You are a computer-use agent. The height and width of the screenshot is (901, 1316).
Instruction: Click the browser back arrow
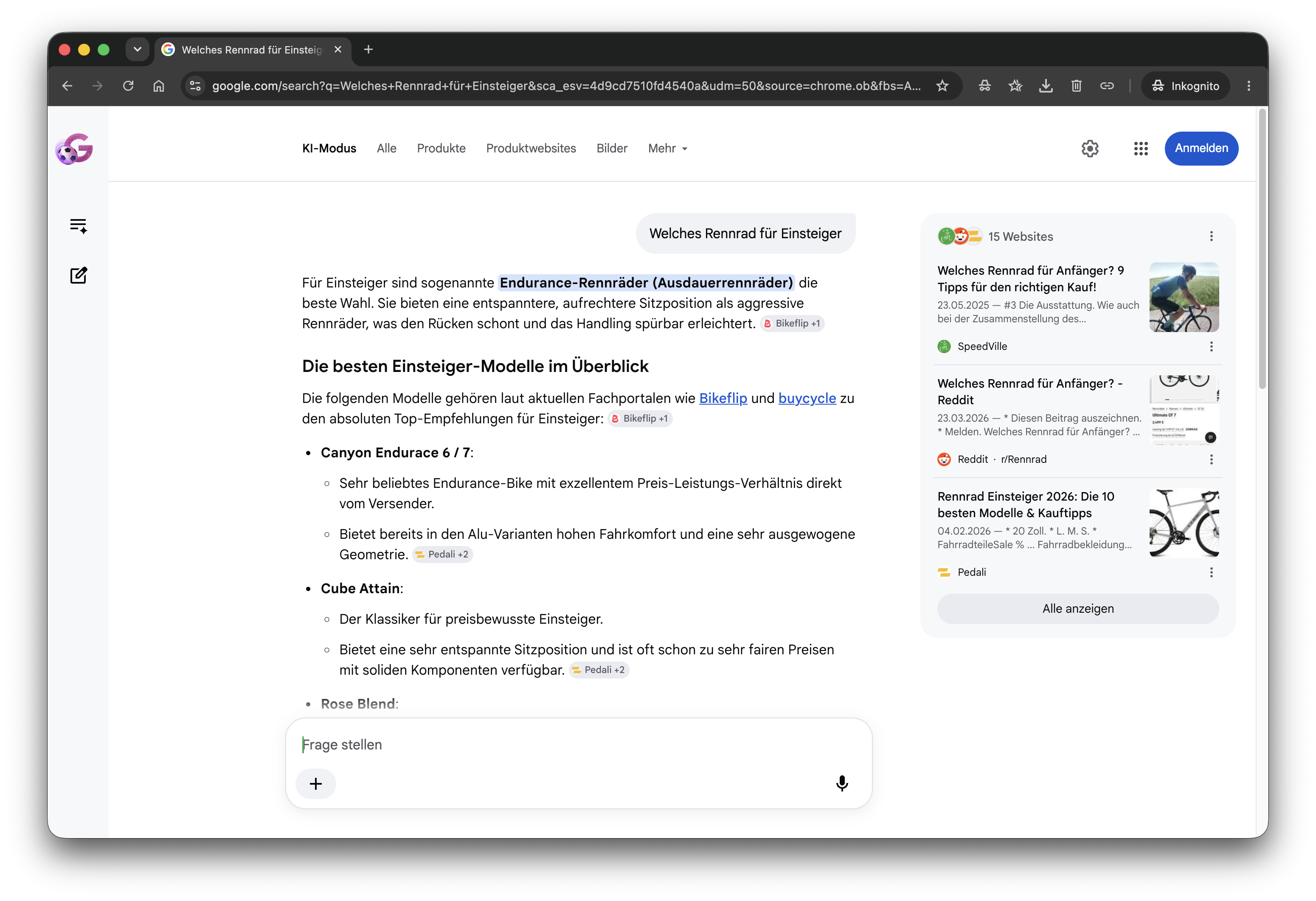coord(67,85)
